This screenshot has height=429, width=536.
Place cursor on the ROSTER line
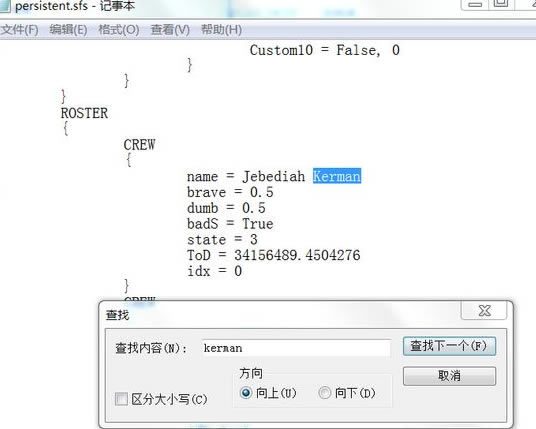point(84,113)
